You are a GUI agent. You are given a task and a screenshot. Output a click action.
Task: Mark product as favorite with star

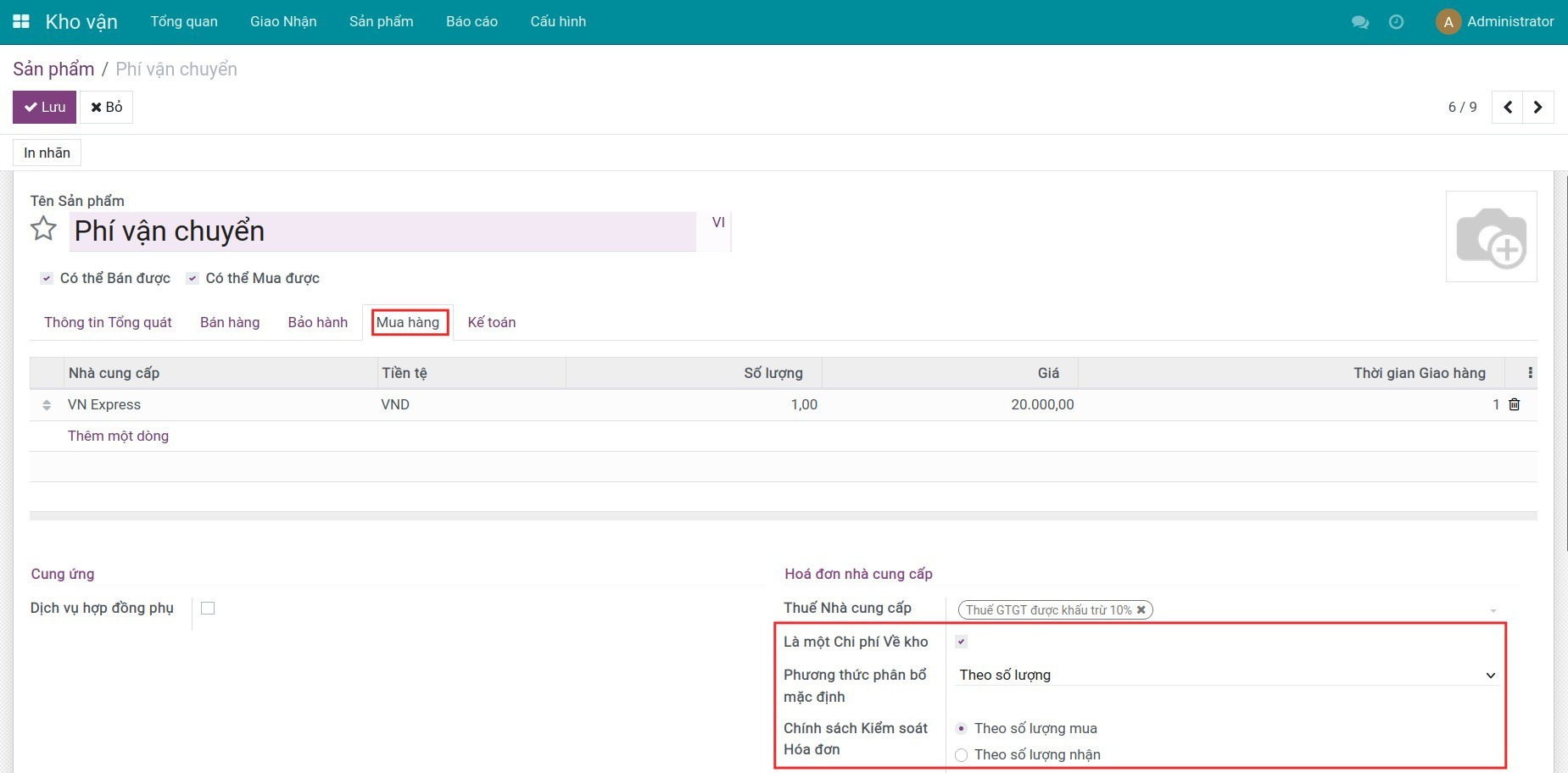[x=43, y=229]
